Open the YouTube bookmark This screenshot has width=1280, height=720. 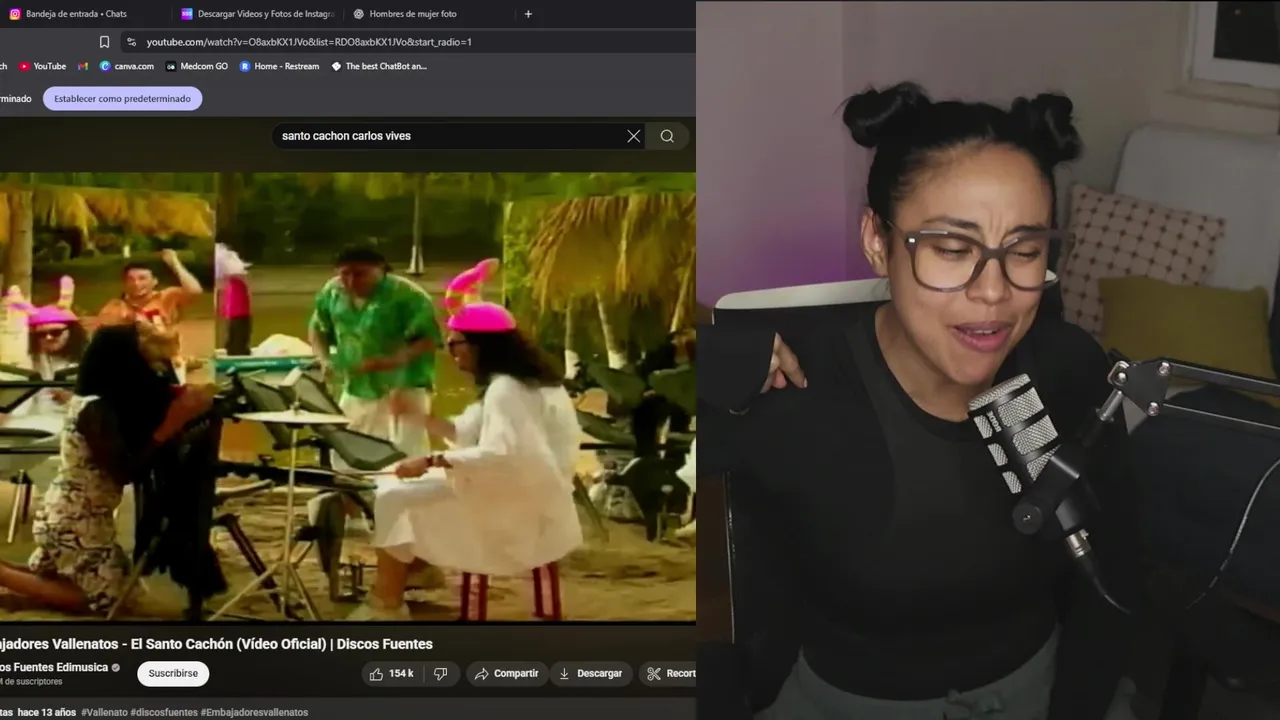42,66
